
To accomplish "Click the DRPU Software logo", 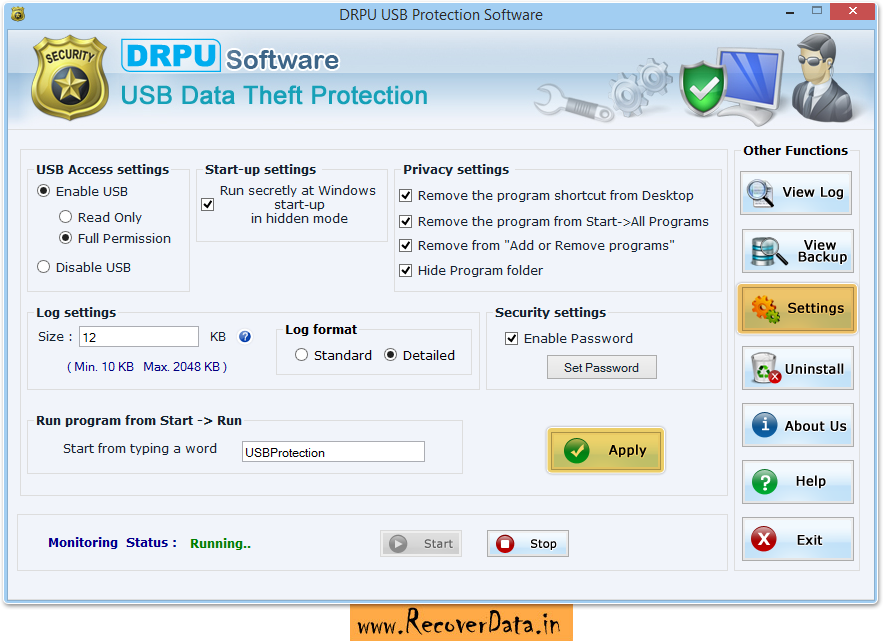I will [x=230, y=56].
